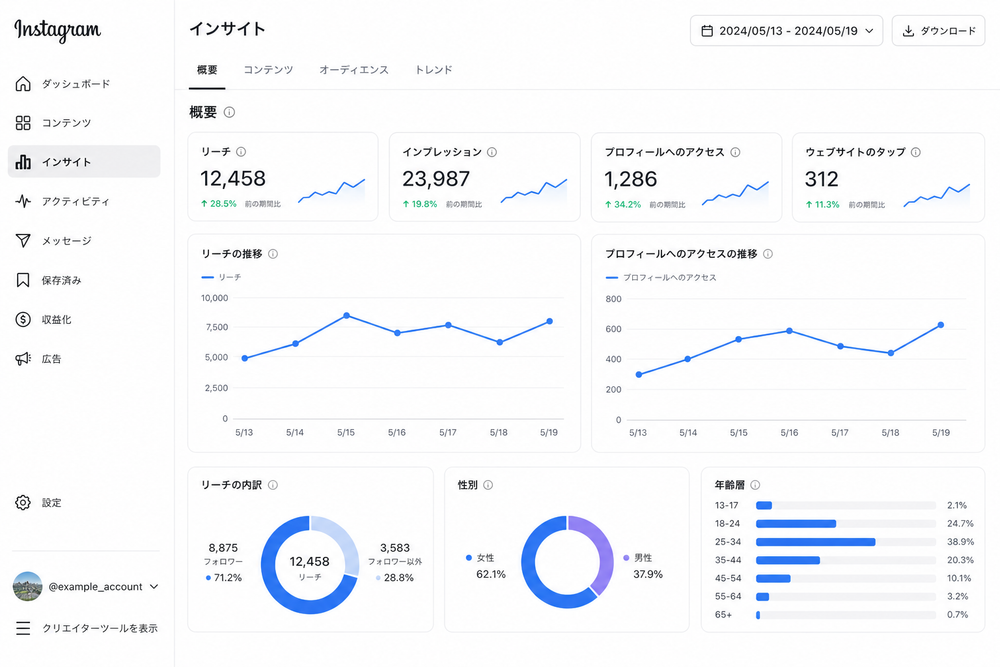The image size is (1000, 667).
Task: Open 収益化 dollar coin icon
Action: point(23,319)
